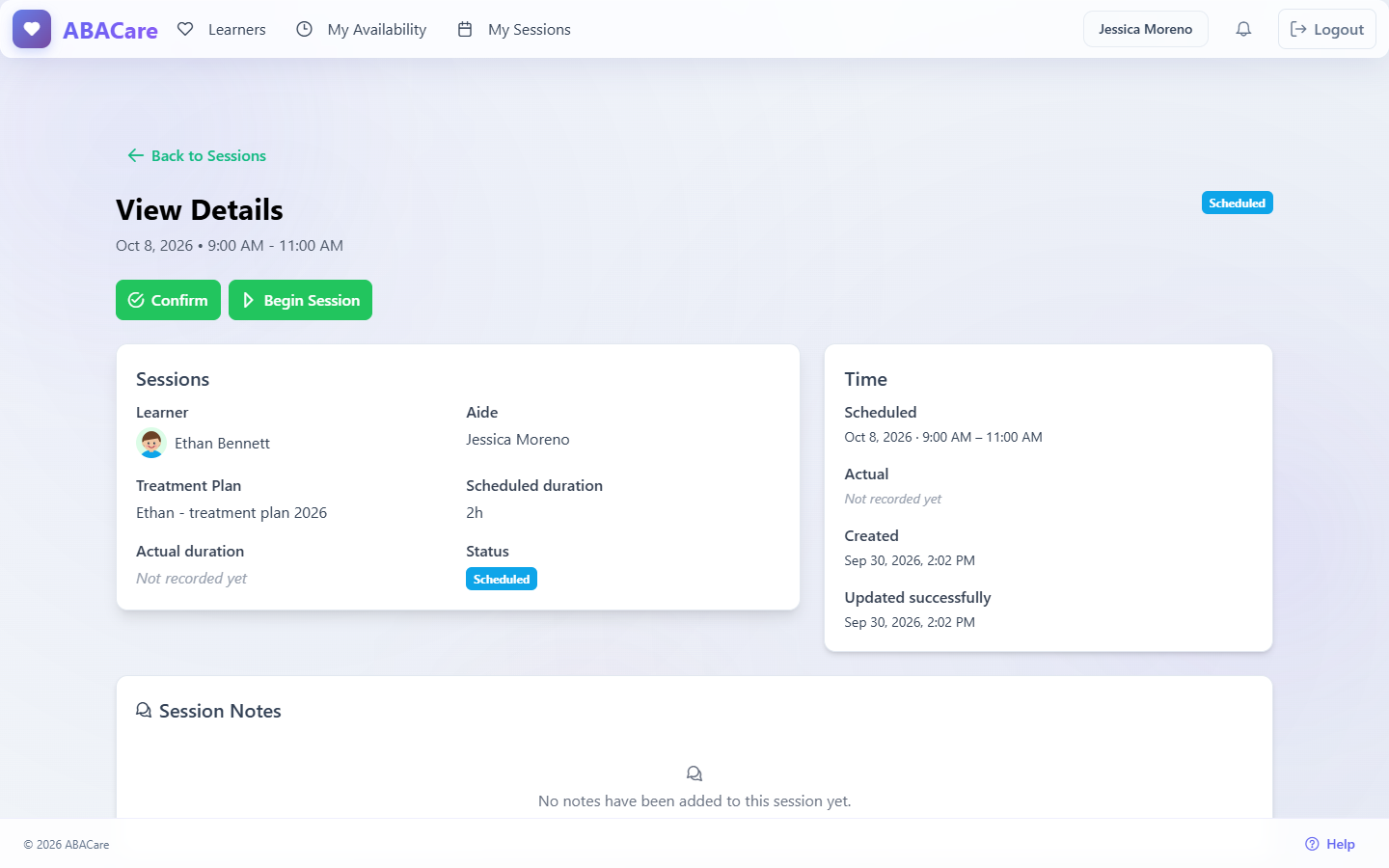Click the date subtitle under View Details

230,246
